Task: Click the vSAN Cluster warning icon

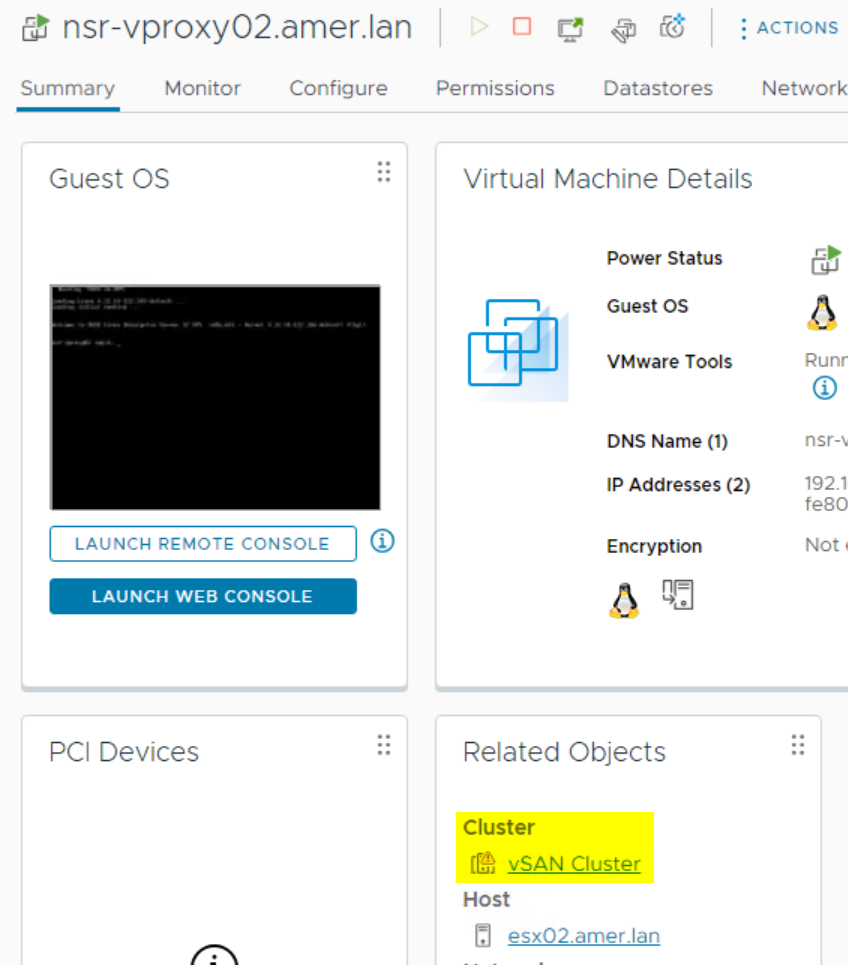Action: click(x=483, y=863)
